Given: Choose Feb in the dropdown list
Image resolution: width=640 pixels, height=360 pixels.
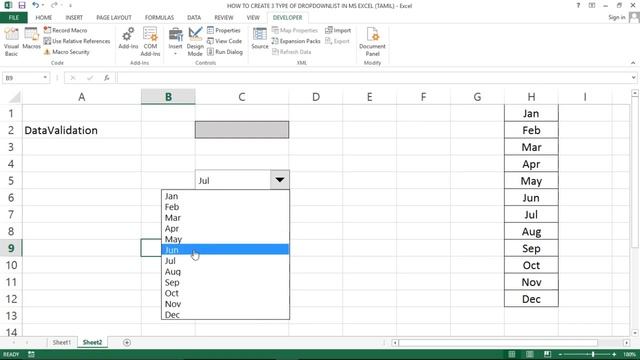Looking at the screenshot, I should pyautogui.click(x=225, y=207).
